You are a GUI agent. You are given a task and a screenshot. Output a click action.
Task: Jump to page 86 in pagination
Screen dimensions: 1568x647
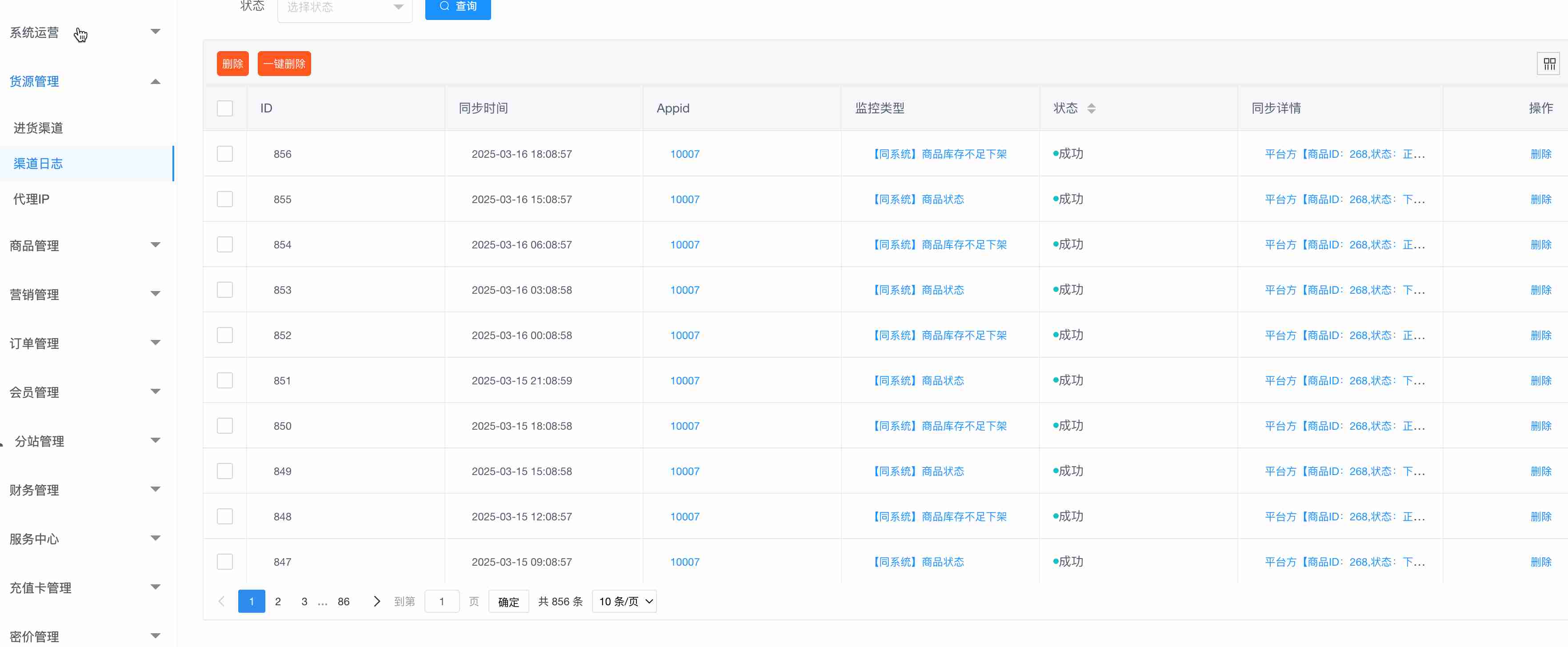click(343, 601)
